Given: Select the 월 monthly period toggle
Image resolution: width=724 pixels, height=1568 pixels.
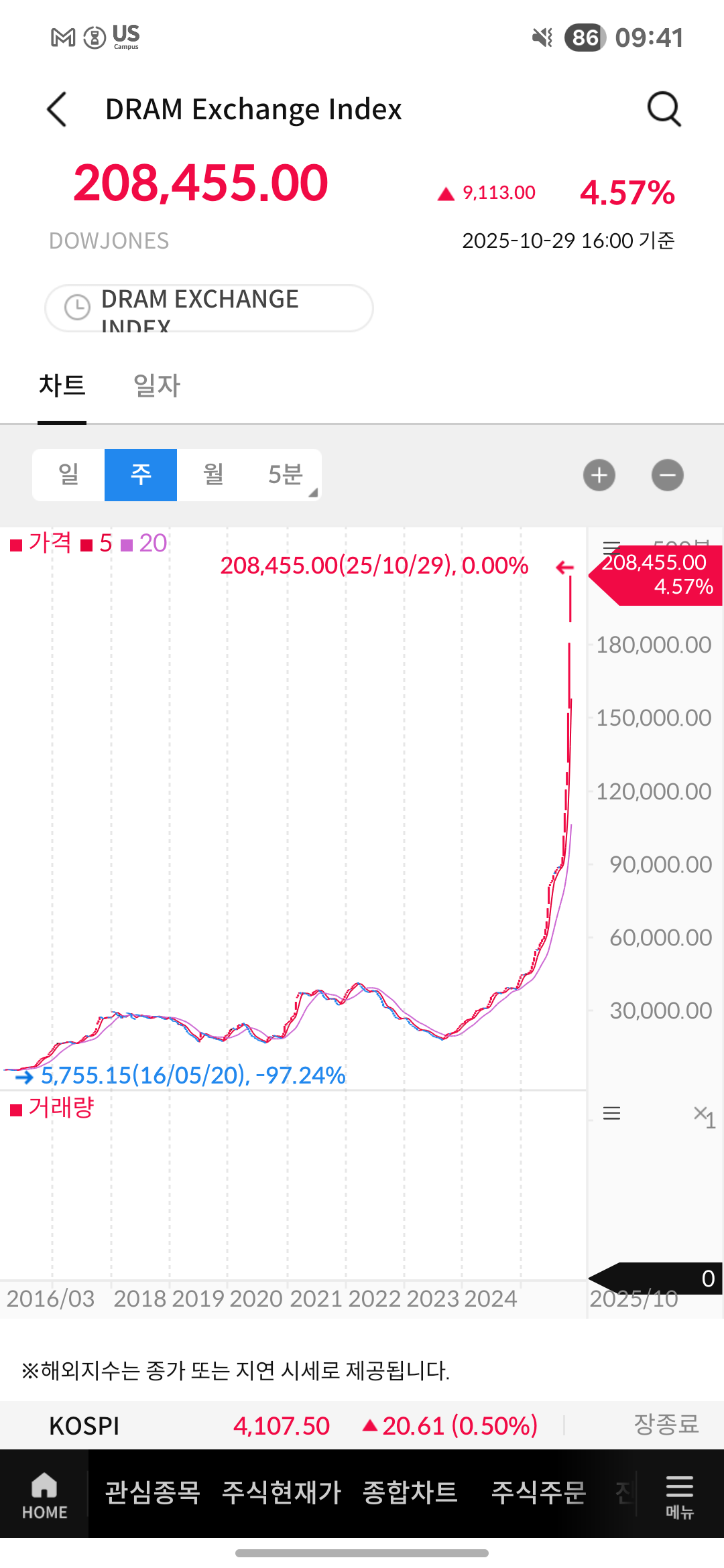Looking at the screenshot, I should click(x=213, y=475).
